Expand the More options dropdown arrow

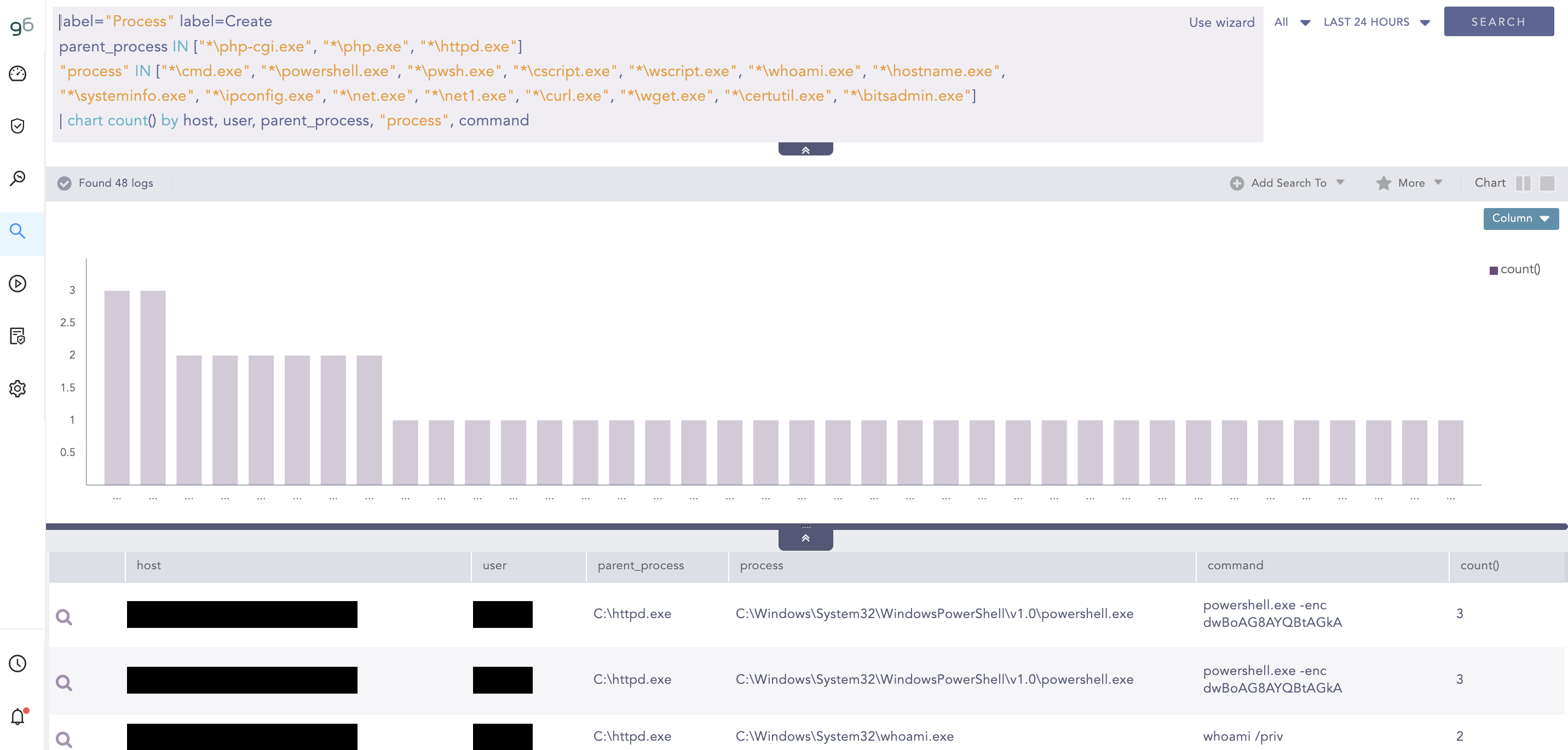(1438, 182)
